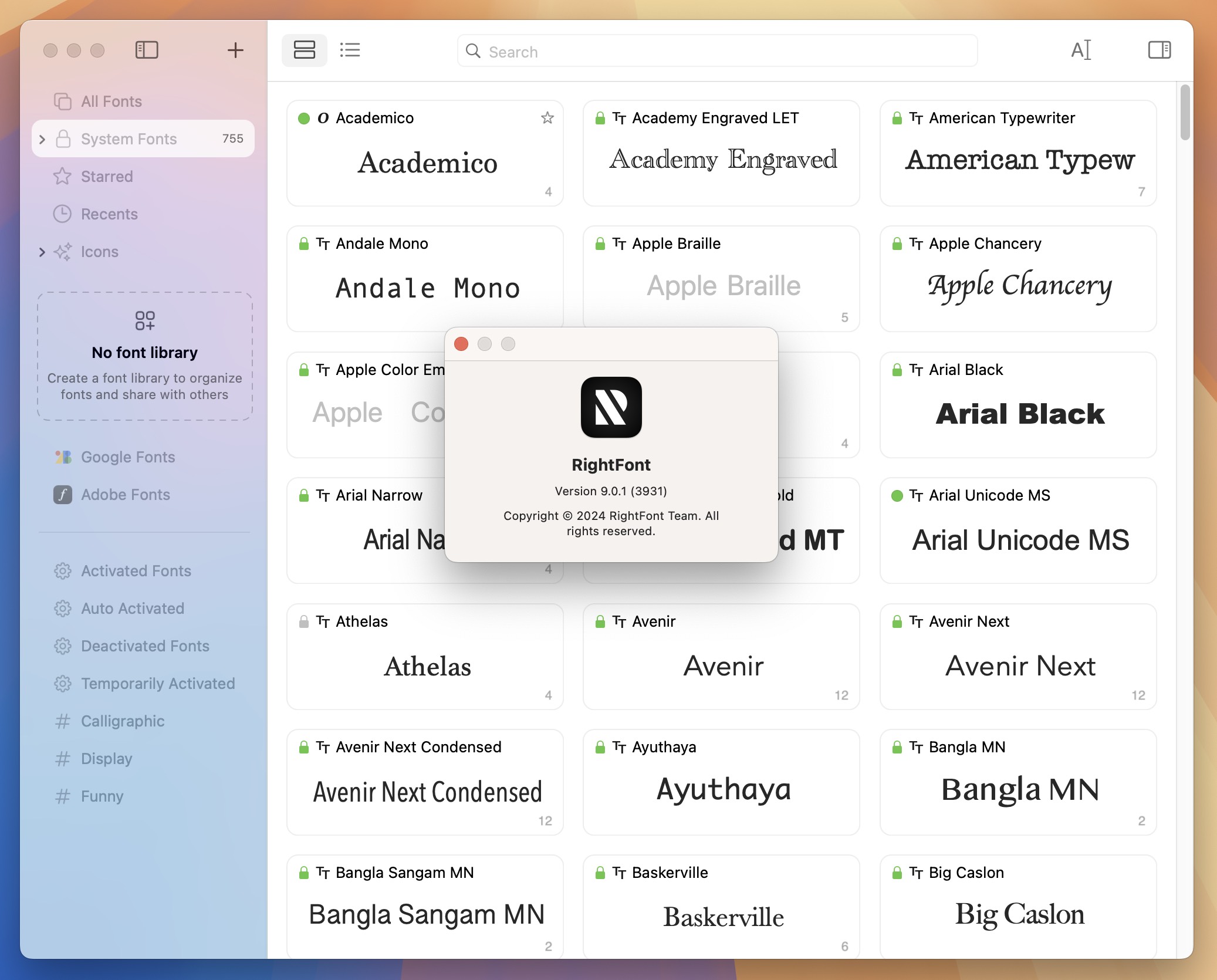Viewport: 1217px width, 980px height.
Task: Expand the Icons group
Action: [x=42, y=252]
